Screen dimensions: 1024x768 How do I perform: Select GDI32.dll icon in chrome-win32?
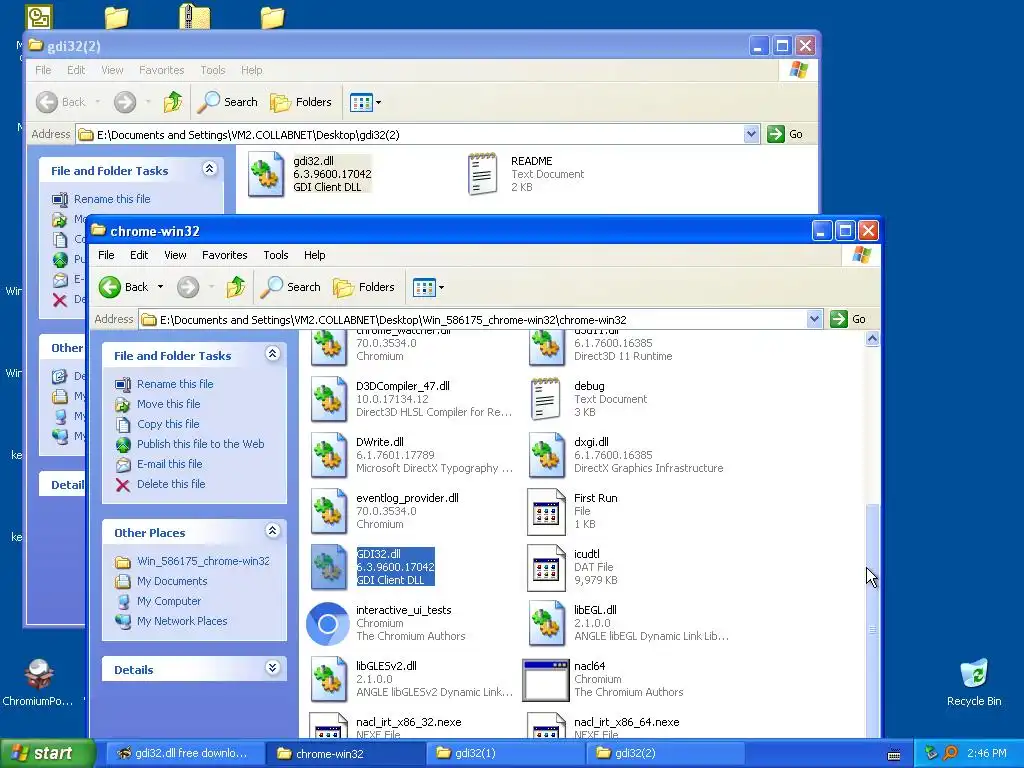(x=328, y=567)
